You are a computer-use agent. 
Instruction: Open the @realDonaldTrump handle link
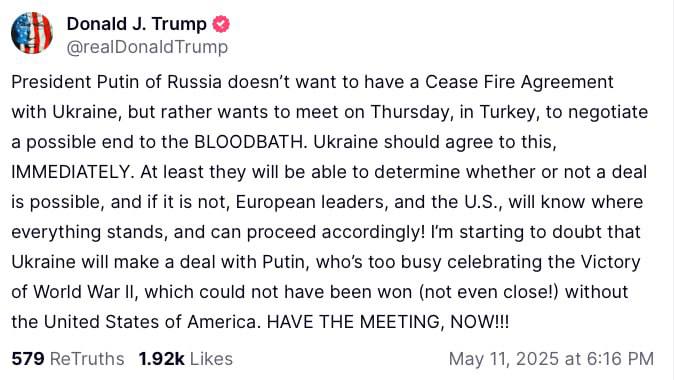pos(147,47)
